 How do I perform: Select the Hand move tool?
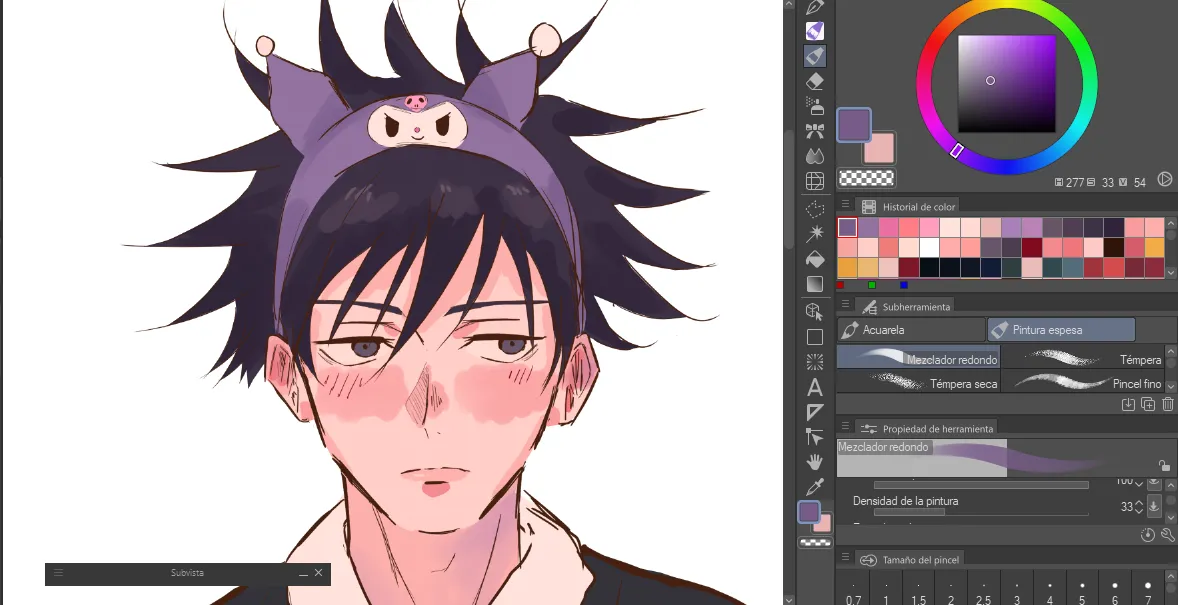click(814, 462)
